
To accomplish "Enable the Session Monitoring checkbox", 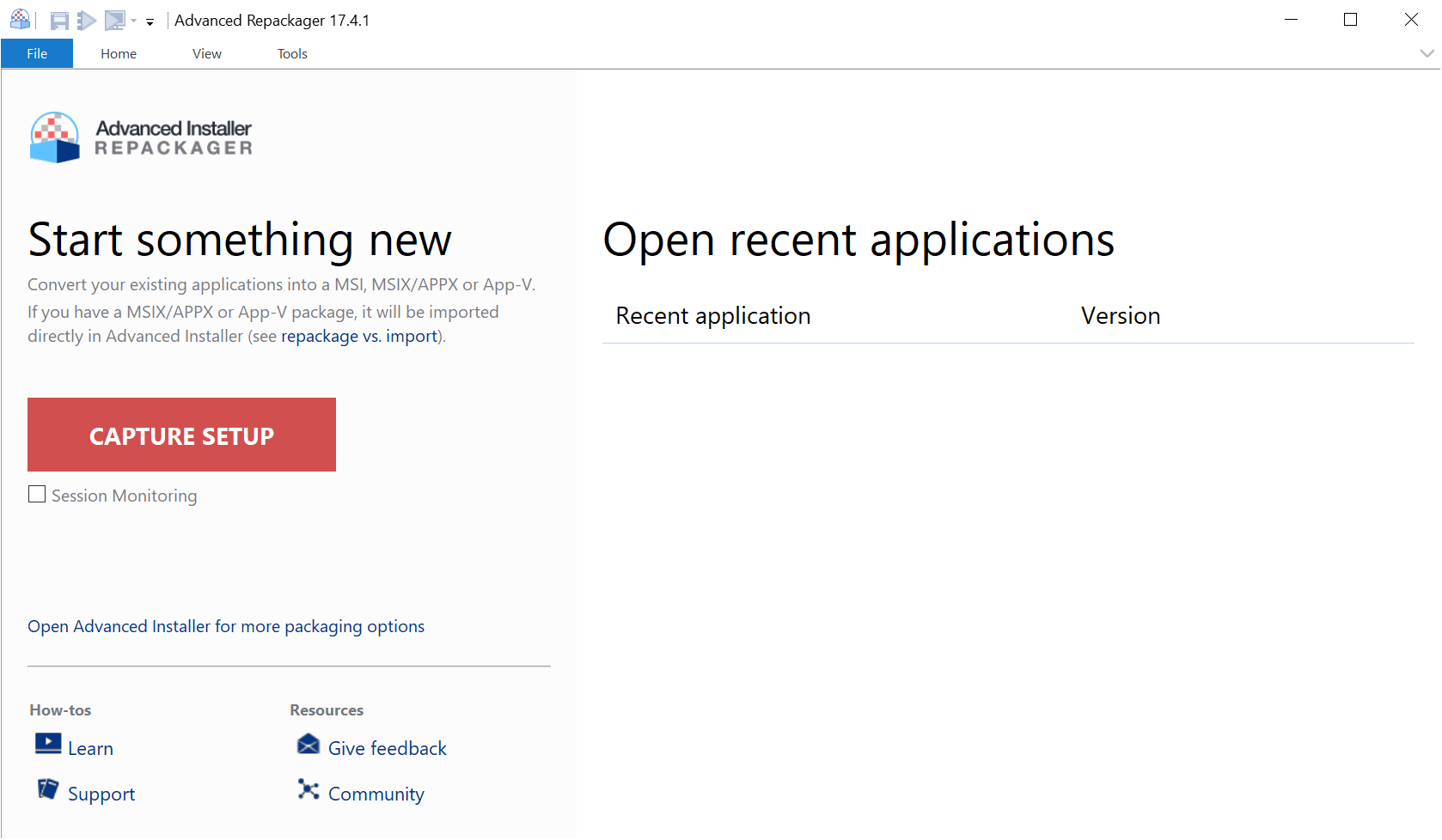I will point(37,495).
